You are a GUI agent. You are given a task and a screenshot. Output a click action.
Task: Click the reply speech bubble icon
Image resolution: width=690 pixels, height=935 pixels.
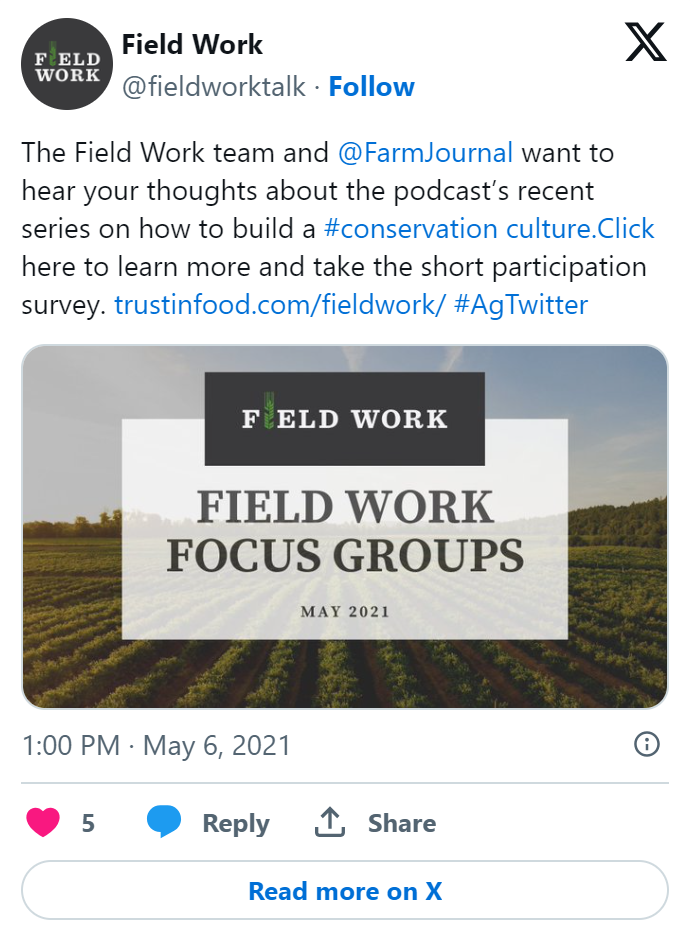[x=164, y=823]
